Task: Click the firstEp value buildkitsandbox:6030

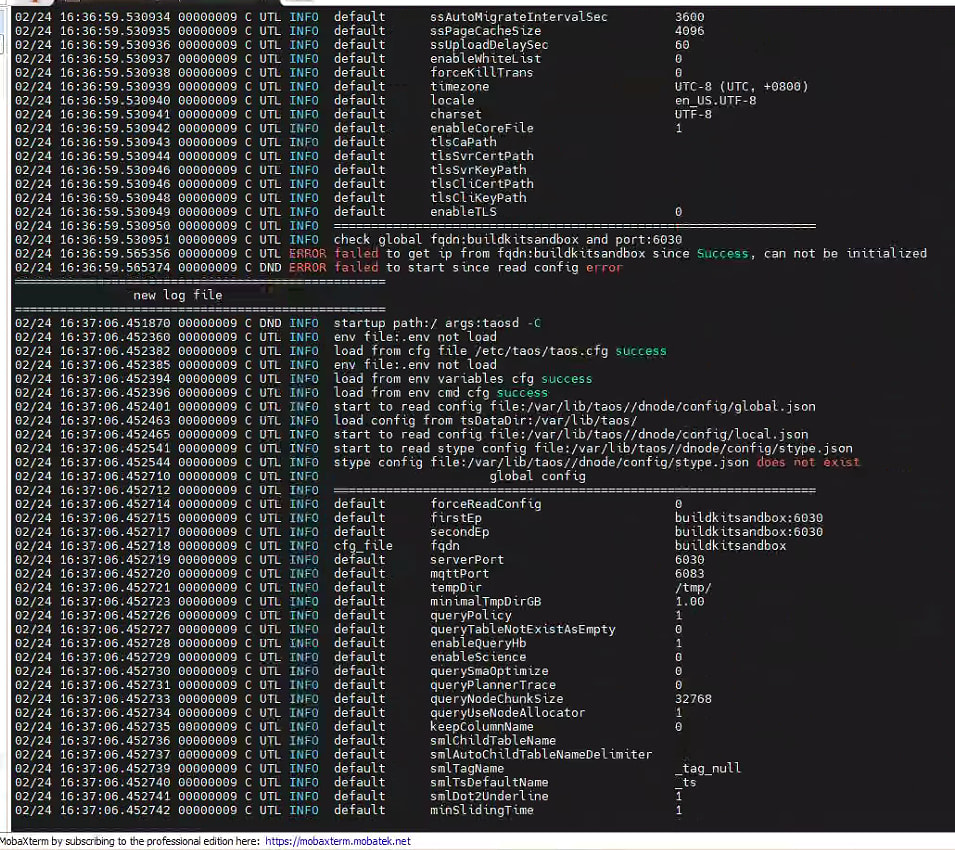Action: point(748,518)
